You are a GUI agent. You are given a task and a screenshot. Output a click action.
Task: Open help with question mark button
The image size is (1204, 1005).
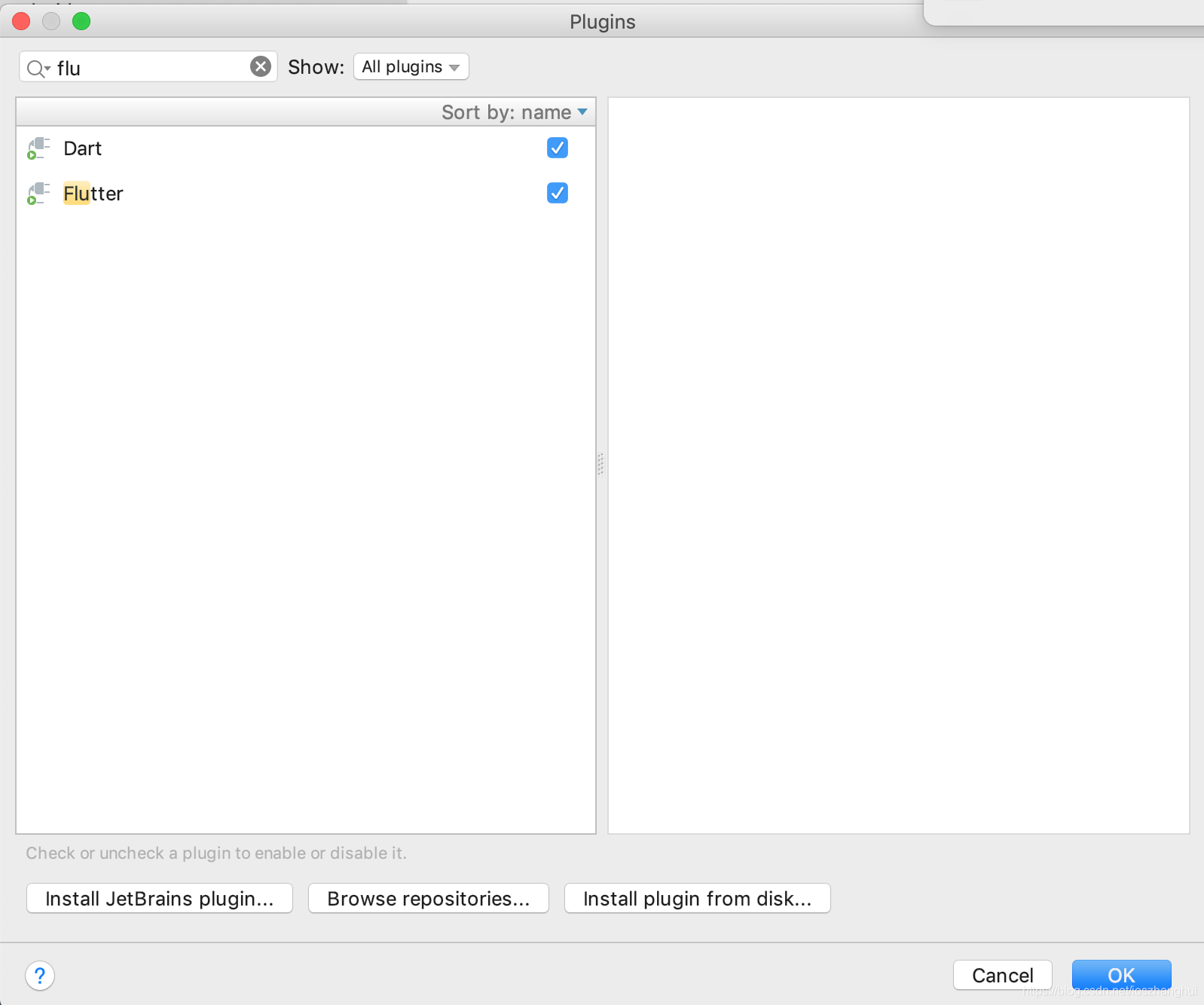coord(40,976)
